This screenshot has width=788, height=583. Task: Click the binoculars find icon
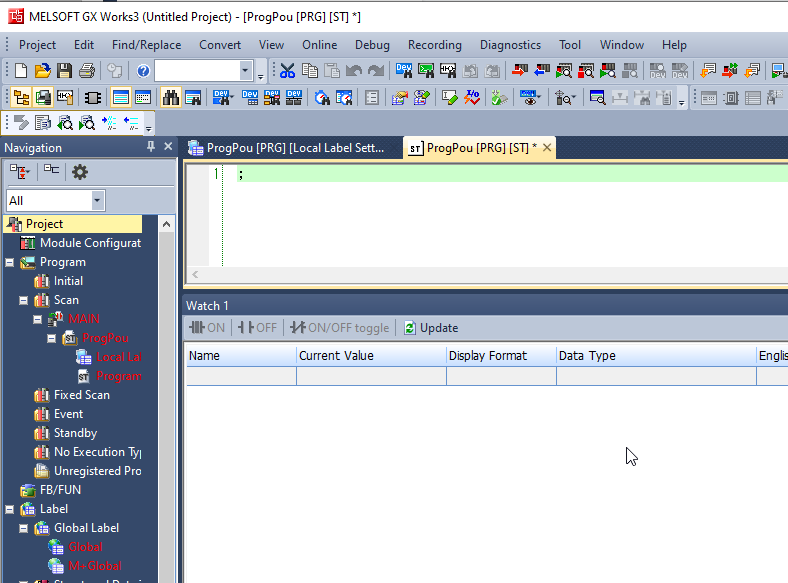tap(171, 98)
